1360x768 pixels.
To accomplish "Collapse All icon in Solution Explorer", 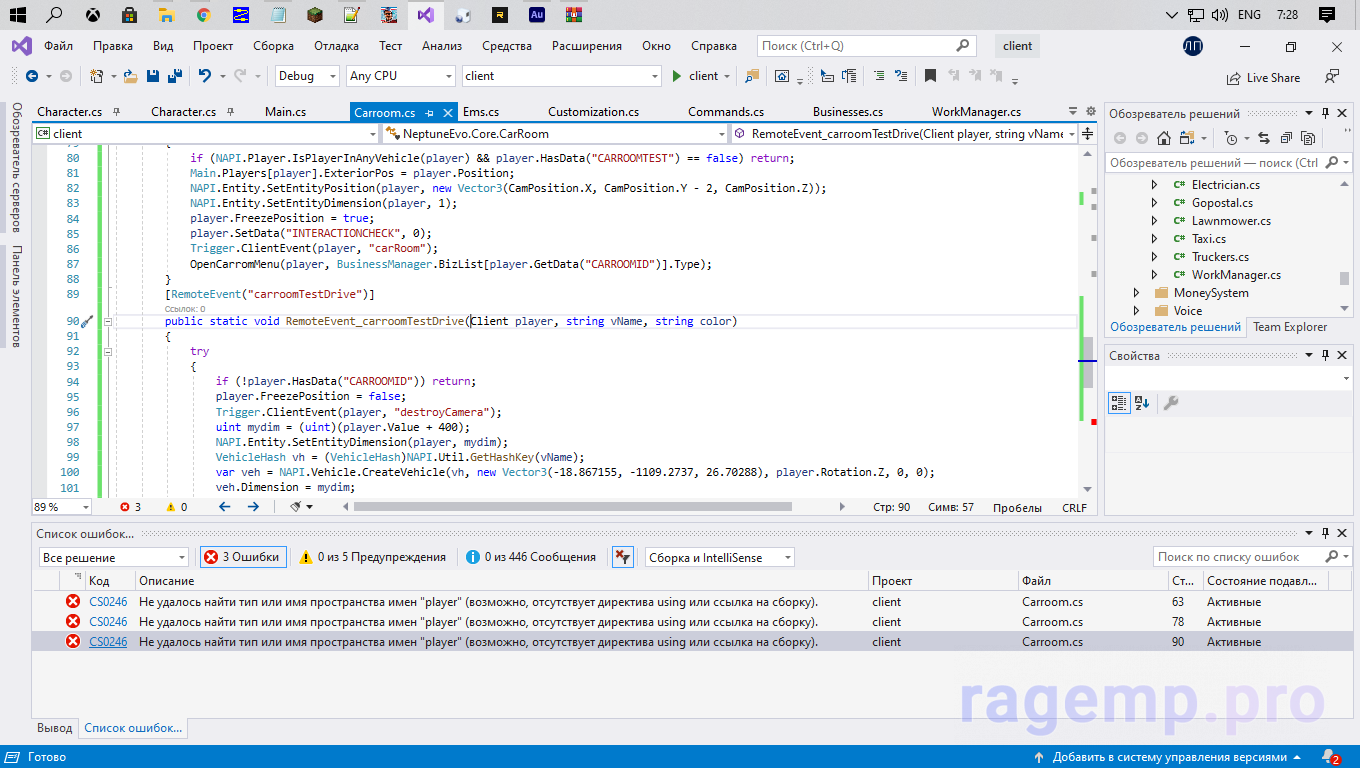I will (x=1285, y=139).
